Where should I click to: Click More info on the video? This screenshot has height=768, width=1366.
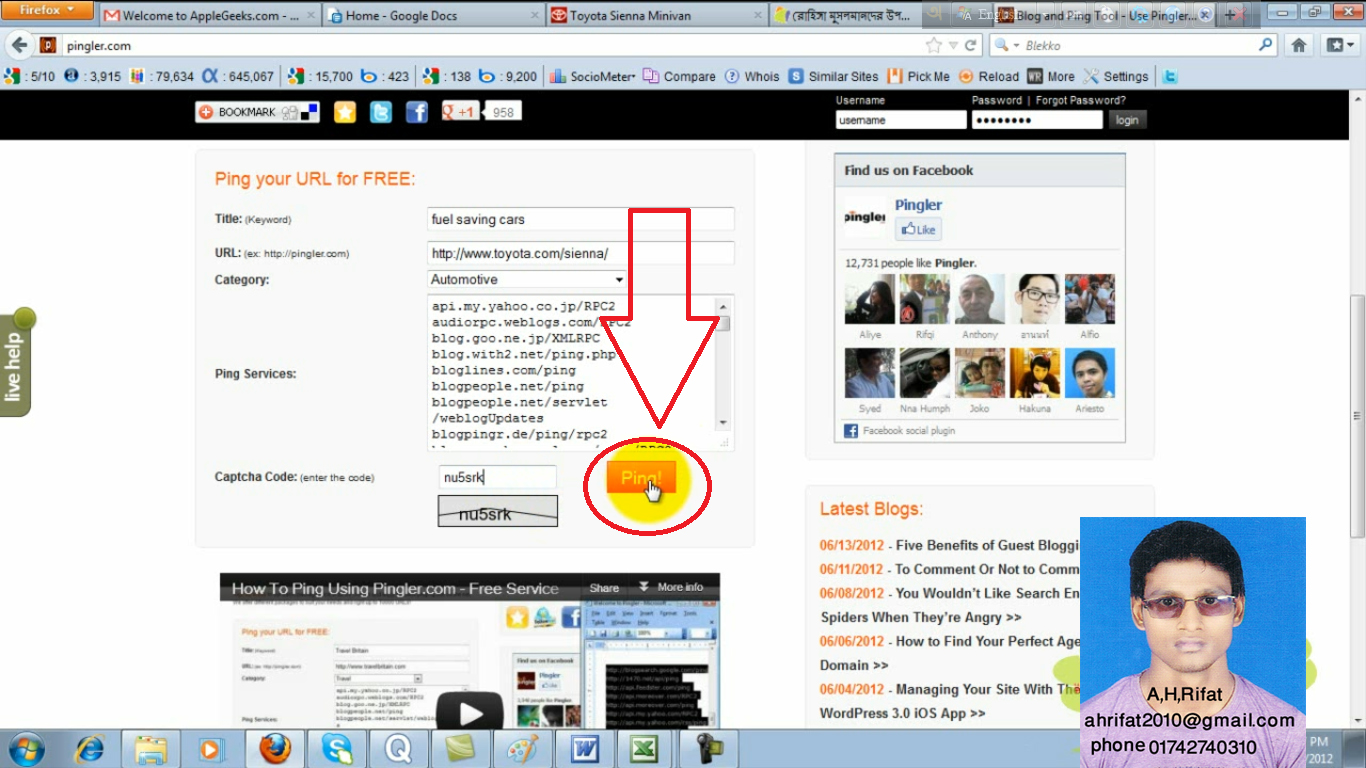tap(671, 587)
